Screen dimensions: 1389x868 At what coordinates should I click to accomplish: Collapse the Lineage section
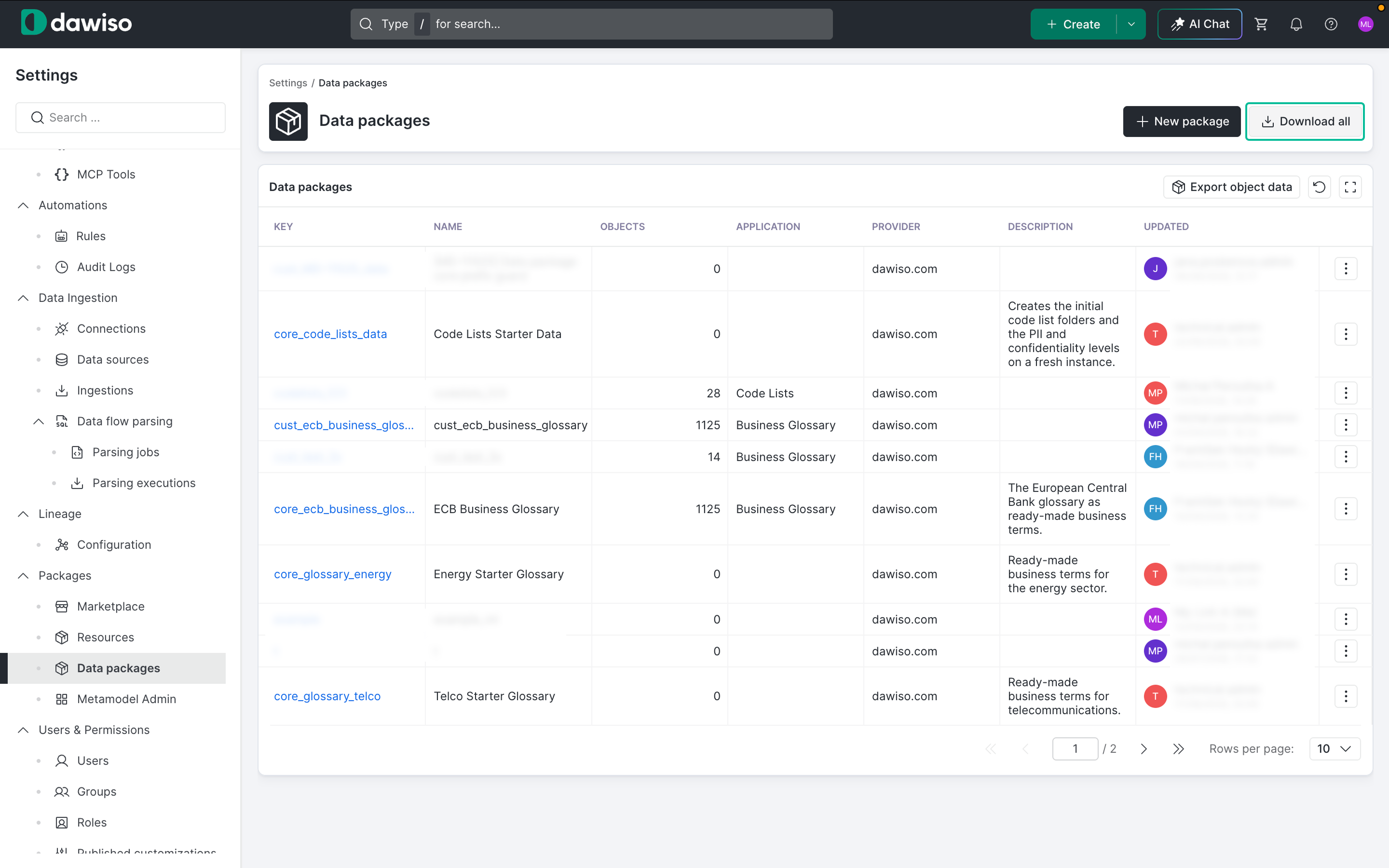click(23, 514)
